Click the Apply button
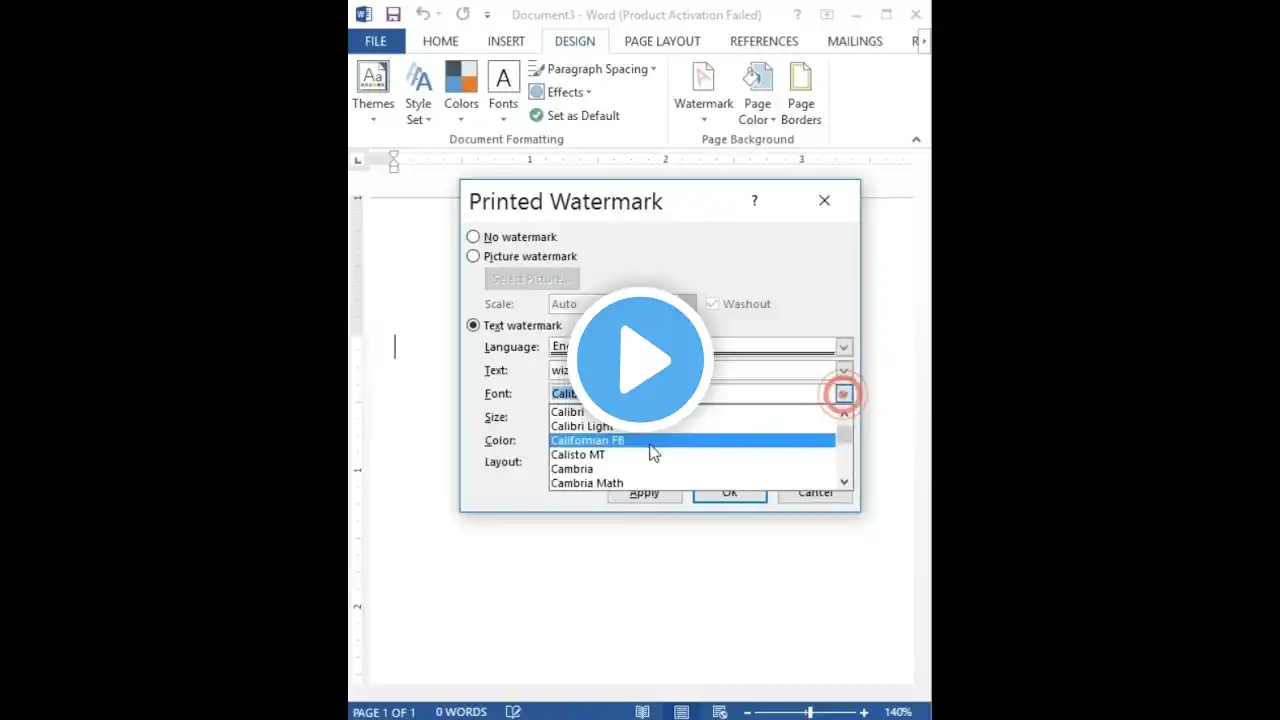Image resolution: width=1280 pixels, height=720 pixels. coord(644,493)
